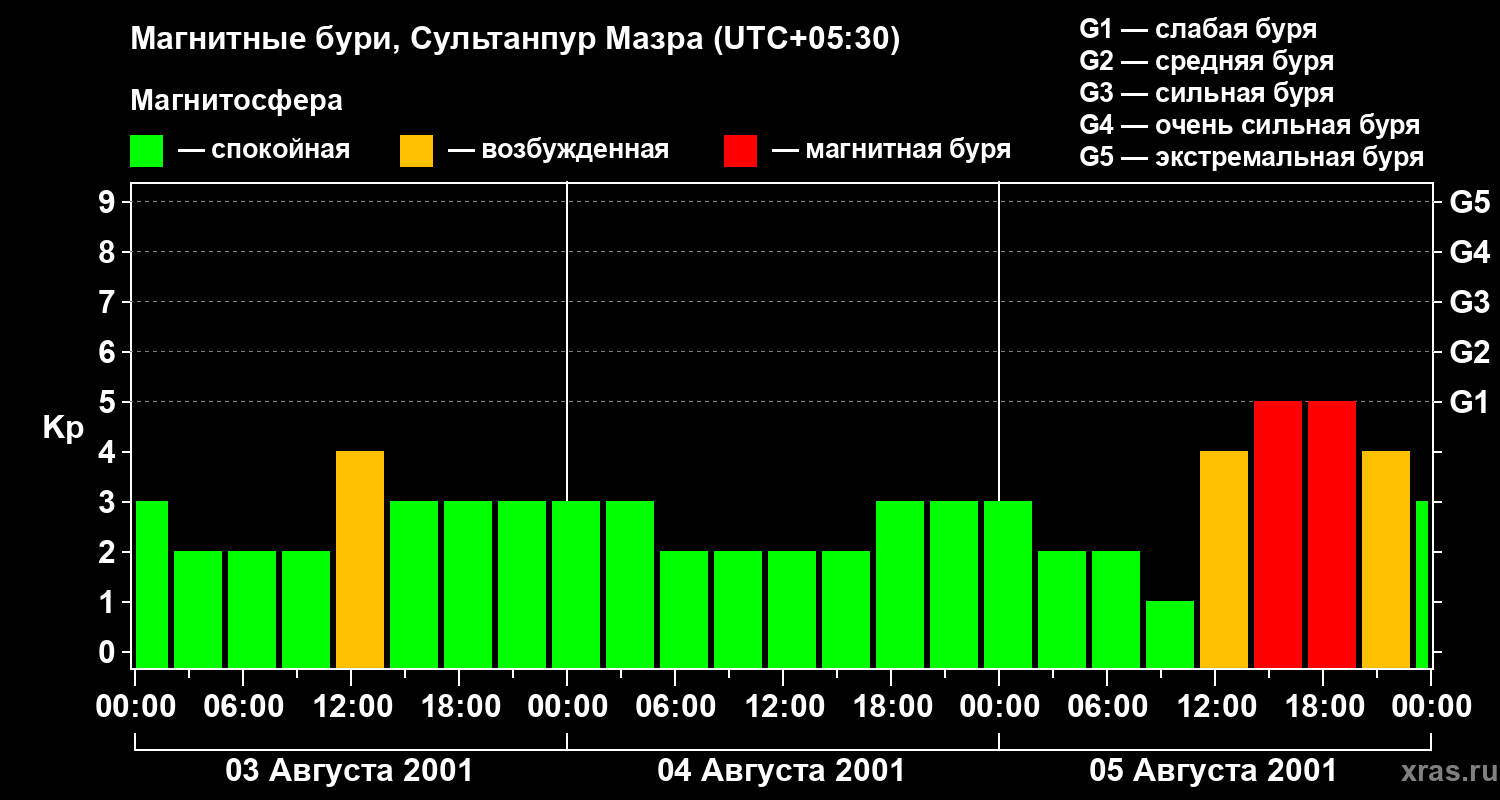Click the 12:00 time label for 05 Августа

coord(1215,707)
